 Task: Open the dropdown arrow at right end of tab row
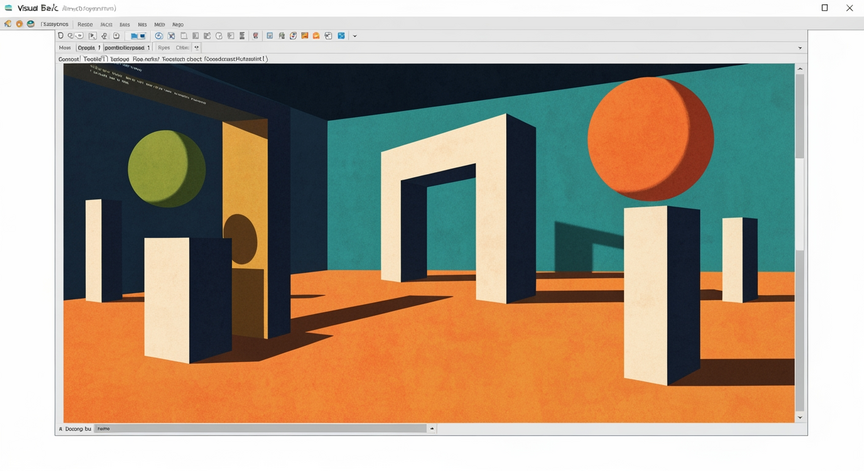click(x=800, y=48)
